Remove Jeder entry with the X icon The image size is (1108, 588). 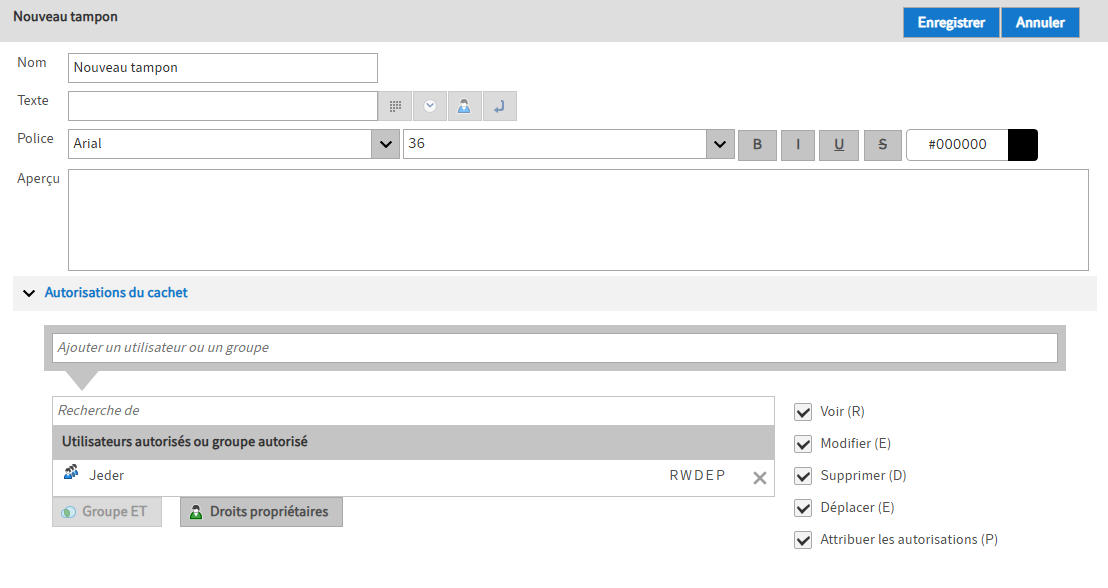(x=759, y=478)
